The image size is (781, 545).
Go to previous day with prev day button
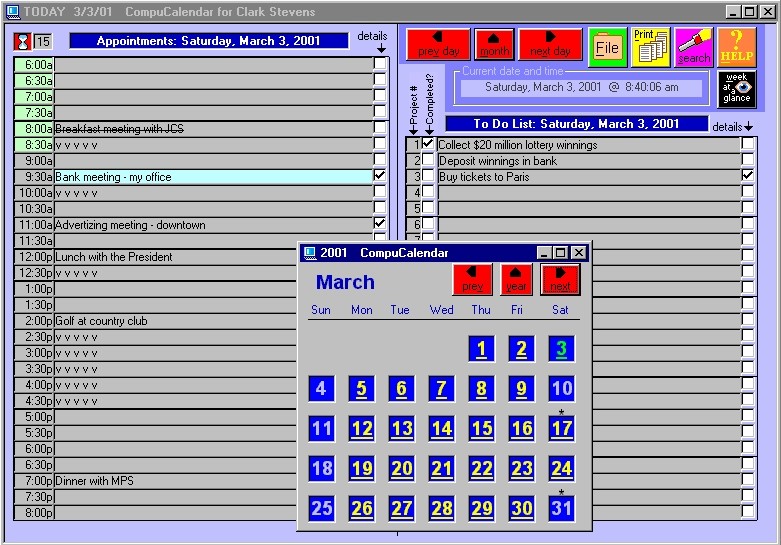coord(438,45)
